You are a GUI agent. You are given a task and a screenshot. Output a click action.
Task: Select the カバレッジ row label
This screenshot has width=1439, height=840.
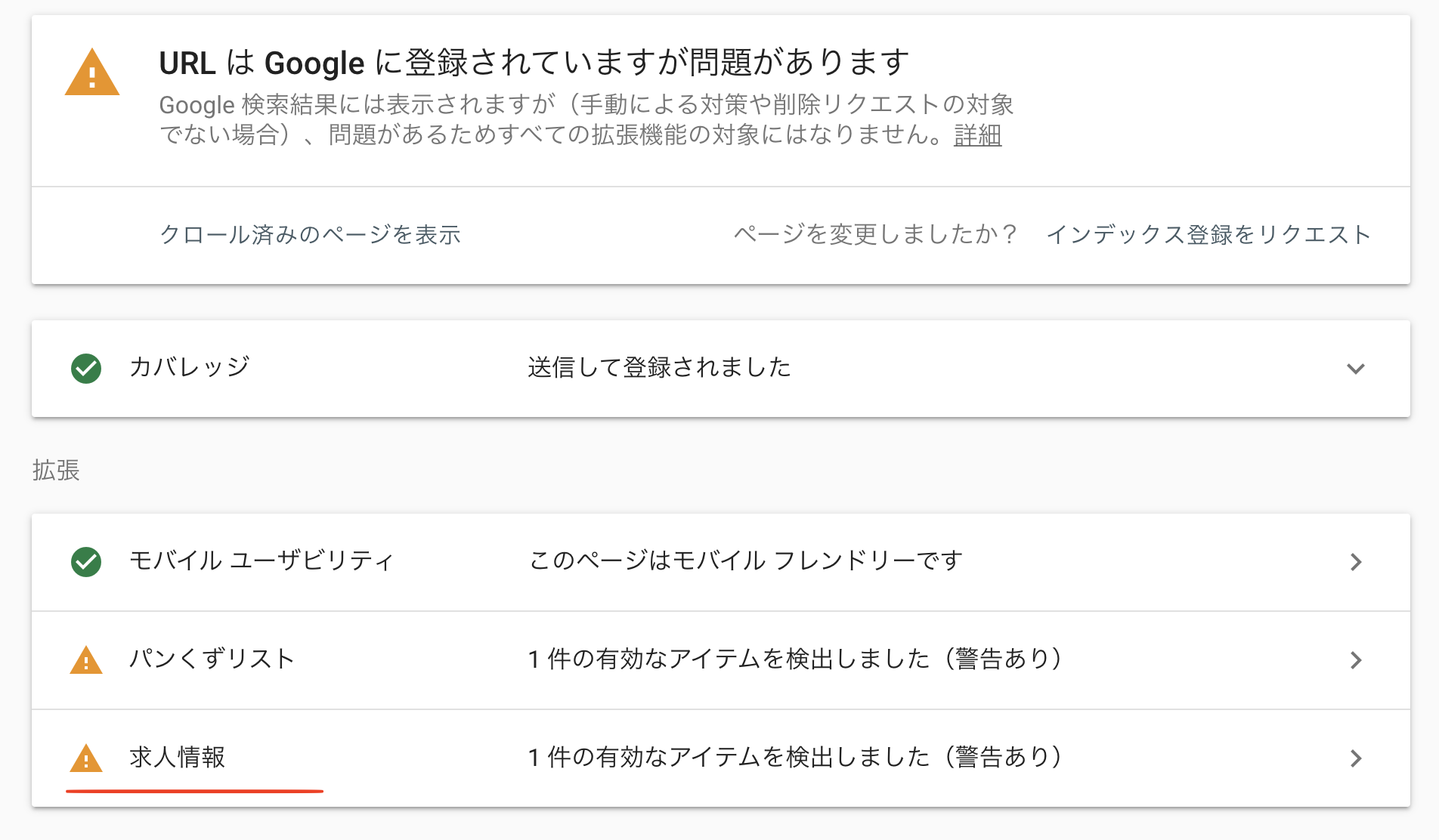point(189,368)
